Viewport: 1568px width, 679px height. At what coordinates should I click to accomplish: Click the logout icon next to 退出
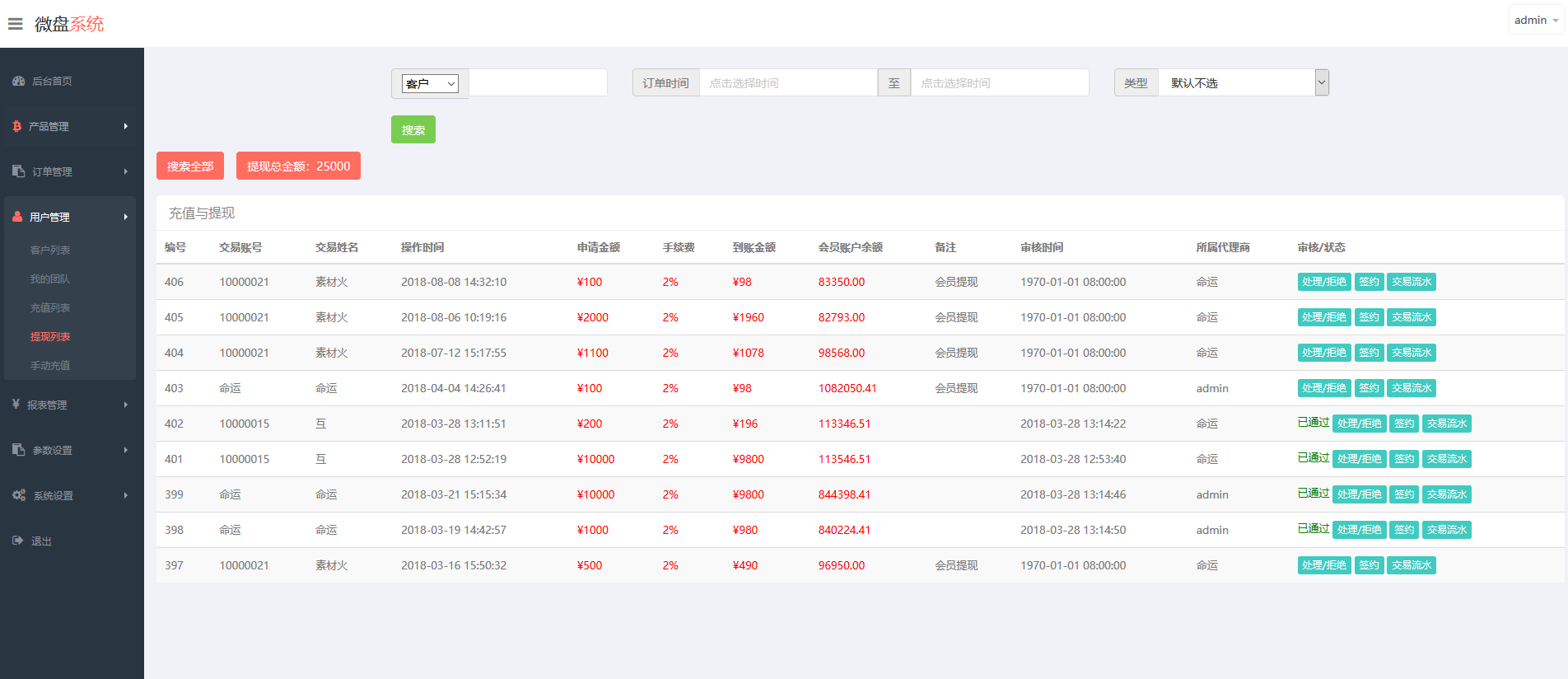pyautogui.click(x=18, y=541)
